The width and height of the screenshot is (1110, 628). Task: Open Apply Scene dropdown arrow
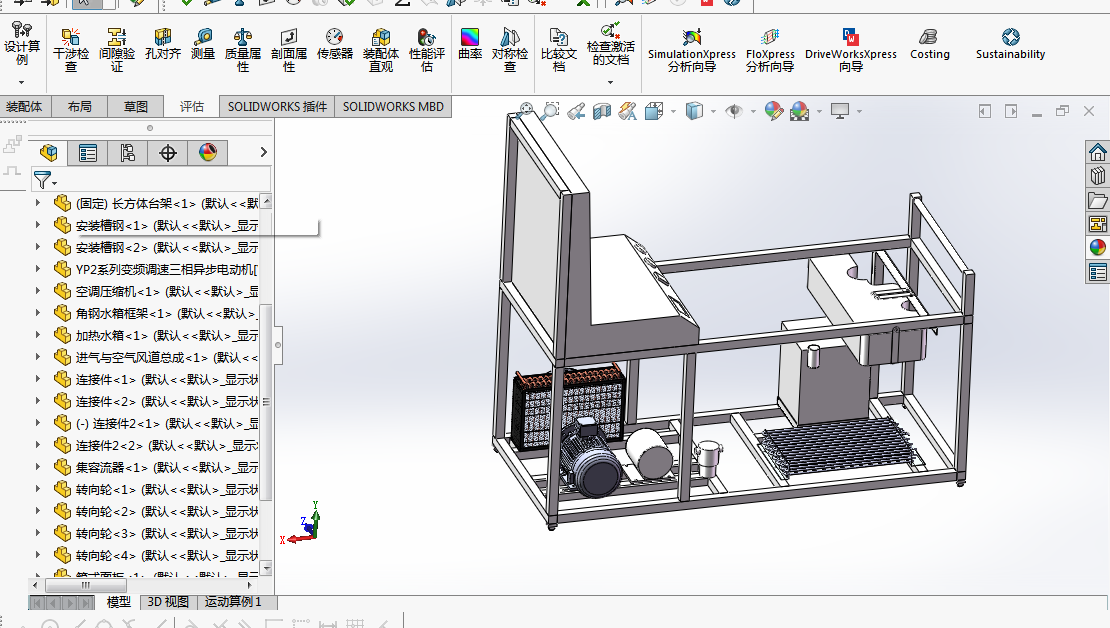[x=819, y=111]
